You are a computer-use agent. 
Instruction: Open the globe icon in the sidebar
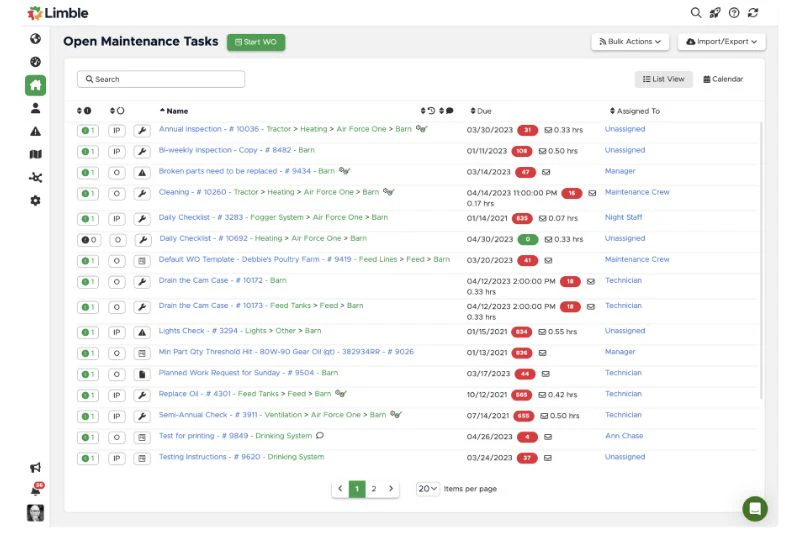pyautogui.click(x=35, y=39)
